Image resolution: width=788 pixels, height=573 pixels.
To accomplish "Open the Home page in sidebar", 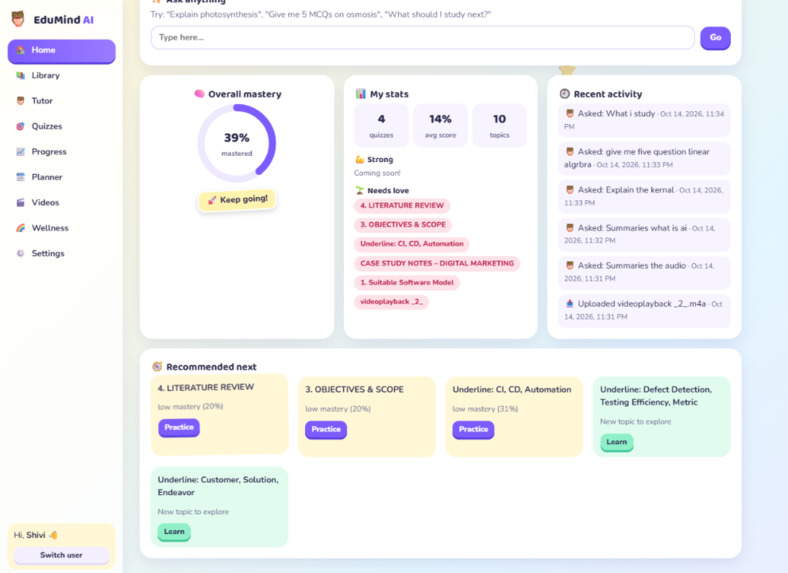I will (x=61, y=51).
